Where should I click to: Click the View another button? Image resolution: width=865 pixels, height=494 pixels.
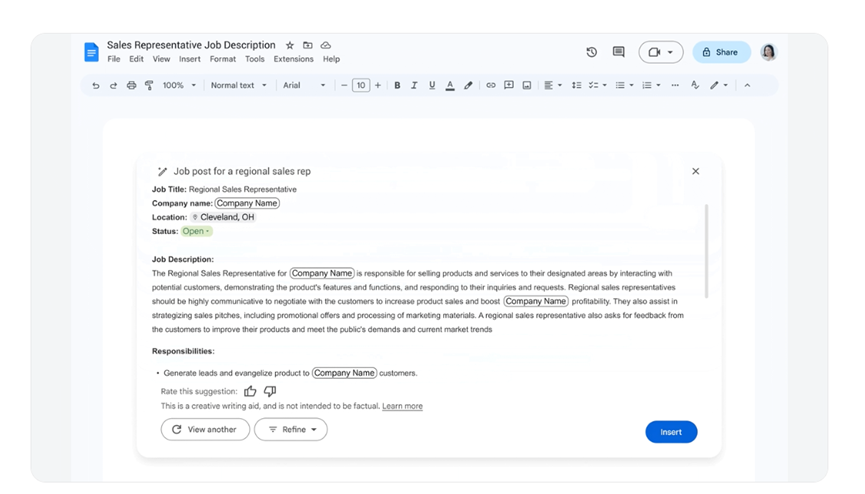(205, 429)
